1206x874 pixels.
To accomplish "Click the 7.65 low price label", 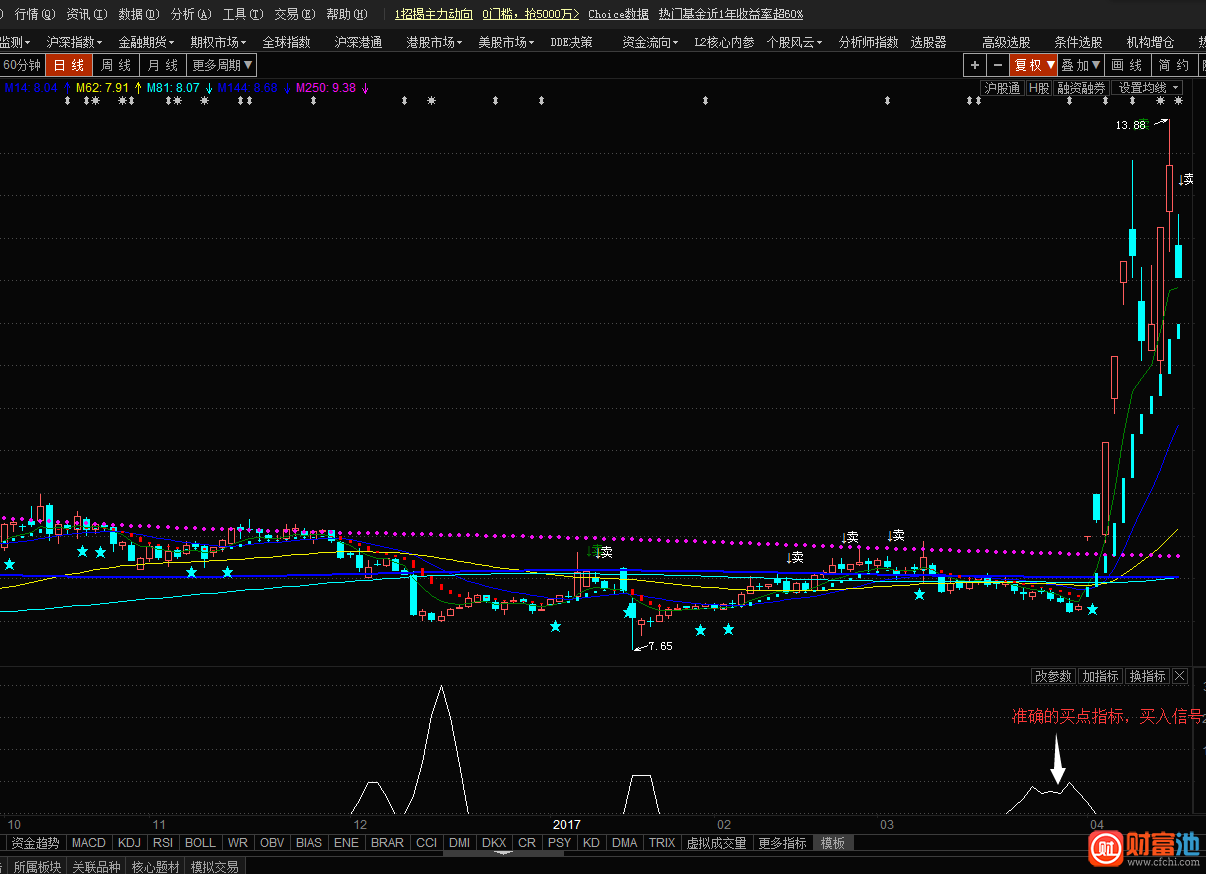I will coord(660,646).
